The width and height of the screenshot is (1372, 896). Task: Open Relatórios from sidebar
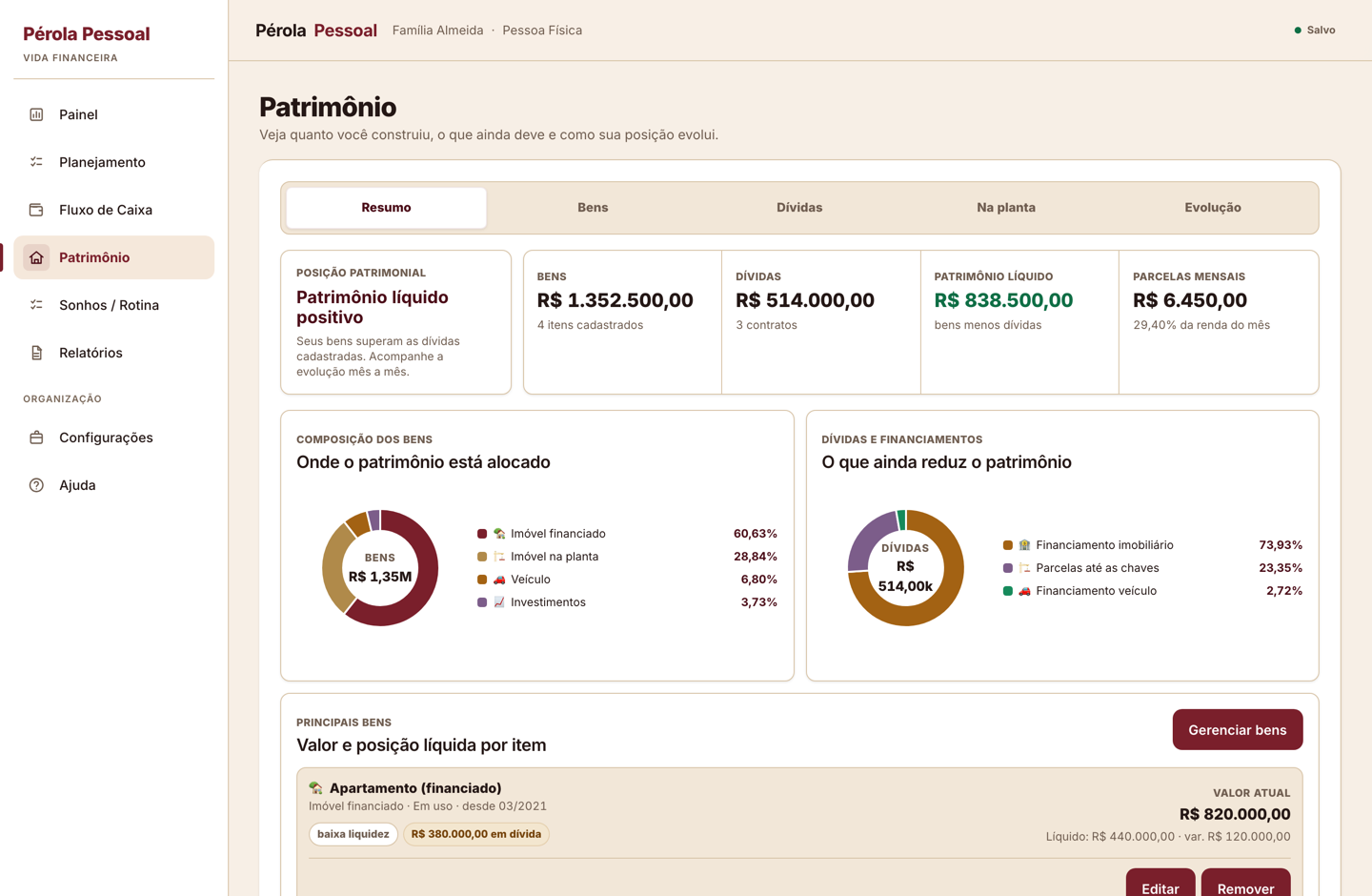113,353
